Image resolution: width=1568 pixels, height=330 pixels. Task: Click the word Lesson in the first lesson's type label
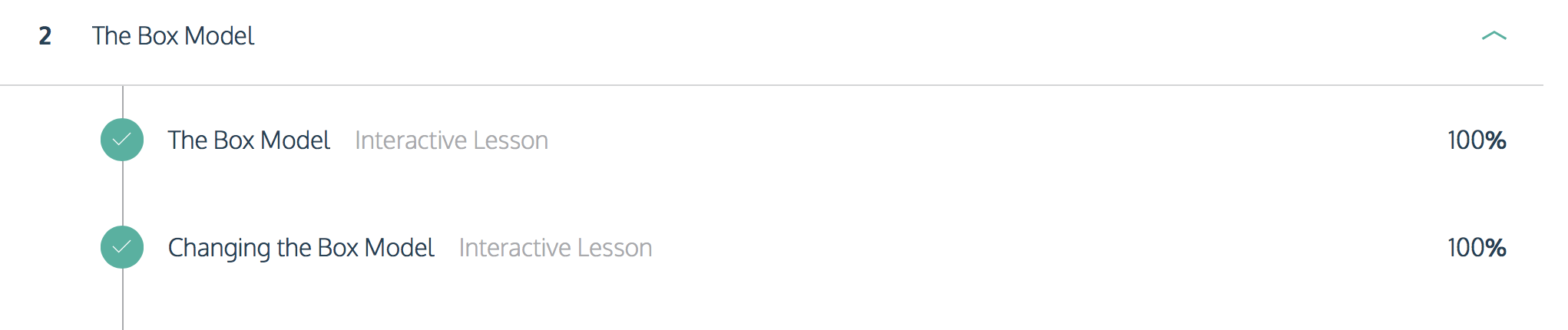pos(511,140)
